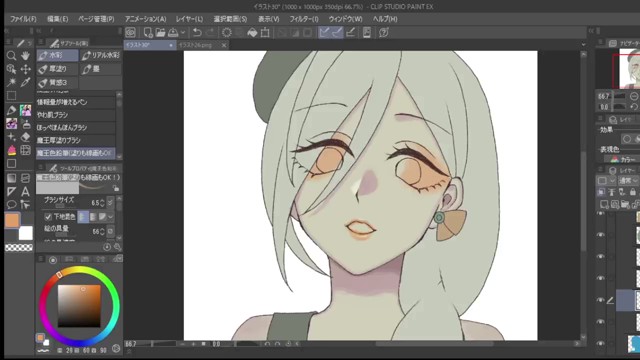640x360 pixels.
Task: Select the Auto select magic wand tool
Action: [11, 82]
